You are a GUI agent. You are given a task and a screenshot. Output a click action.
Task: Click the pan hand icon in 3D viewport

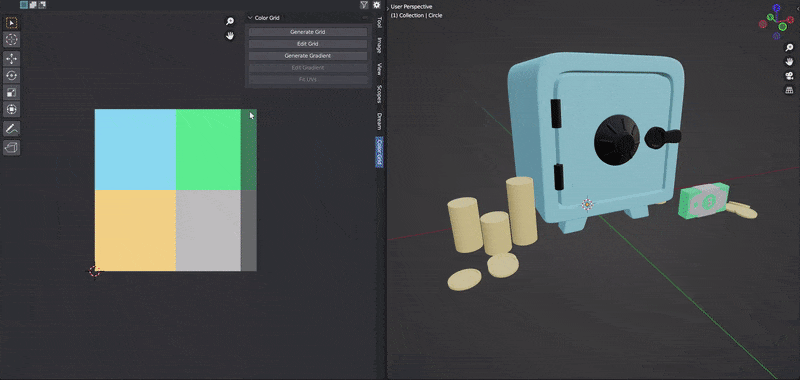coord(789,62)
